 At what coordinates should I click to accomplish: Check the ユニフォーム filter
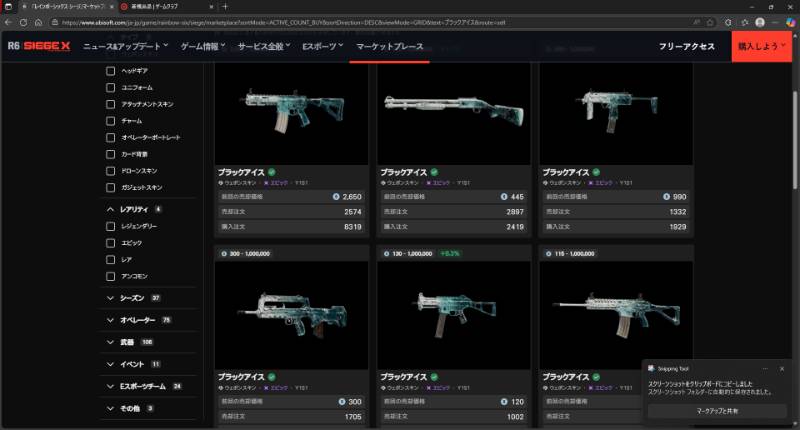110,87
